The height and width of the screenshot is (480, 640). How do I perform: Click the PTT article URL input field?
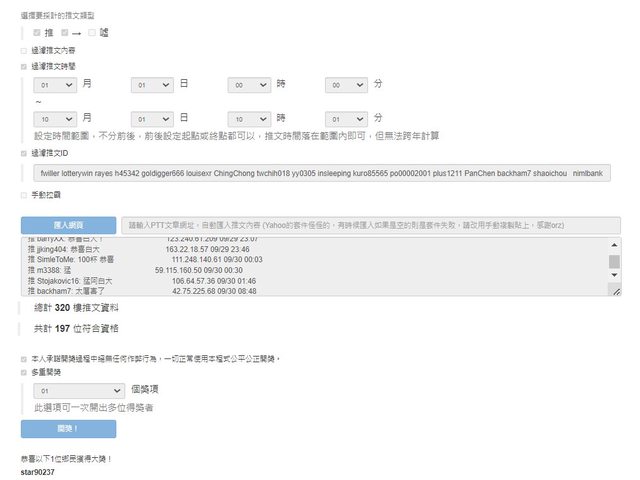pos(370,226)
